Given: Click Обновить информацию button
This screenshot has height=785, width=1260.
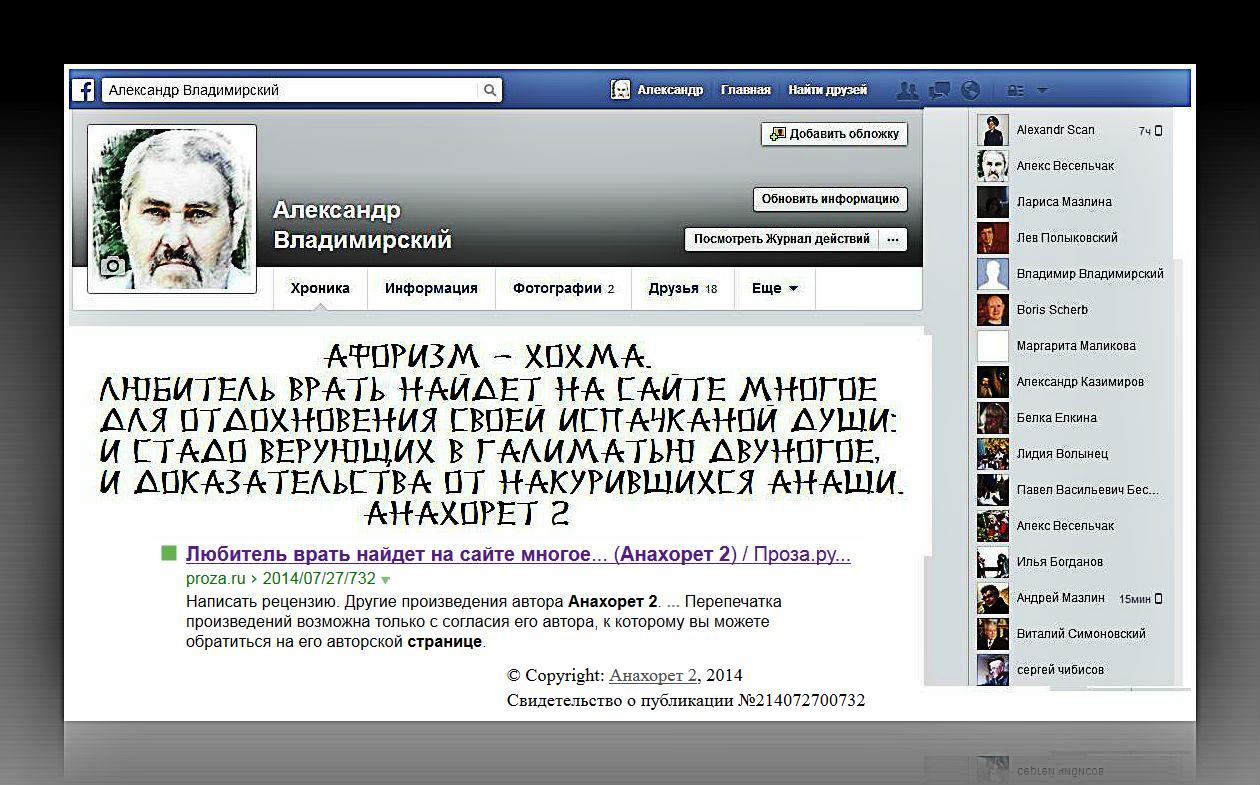Looking at the screenshot, I should click(830, 199).
